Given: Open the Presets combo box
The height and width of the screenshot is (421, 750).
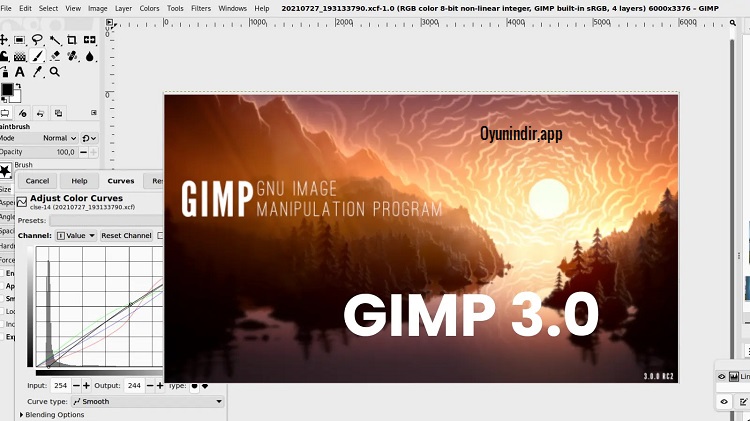Looking at the screenshot, I should [x=106, y=220].
